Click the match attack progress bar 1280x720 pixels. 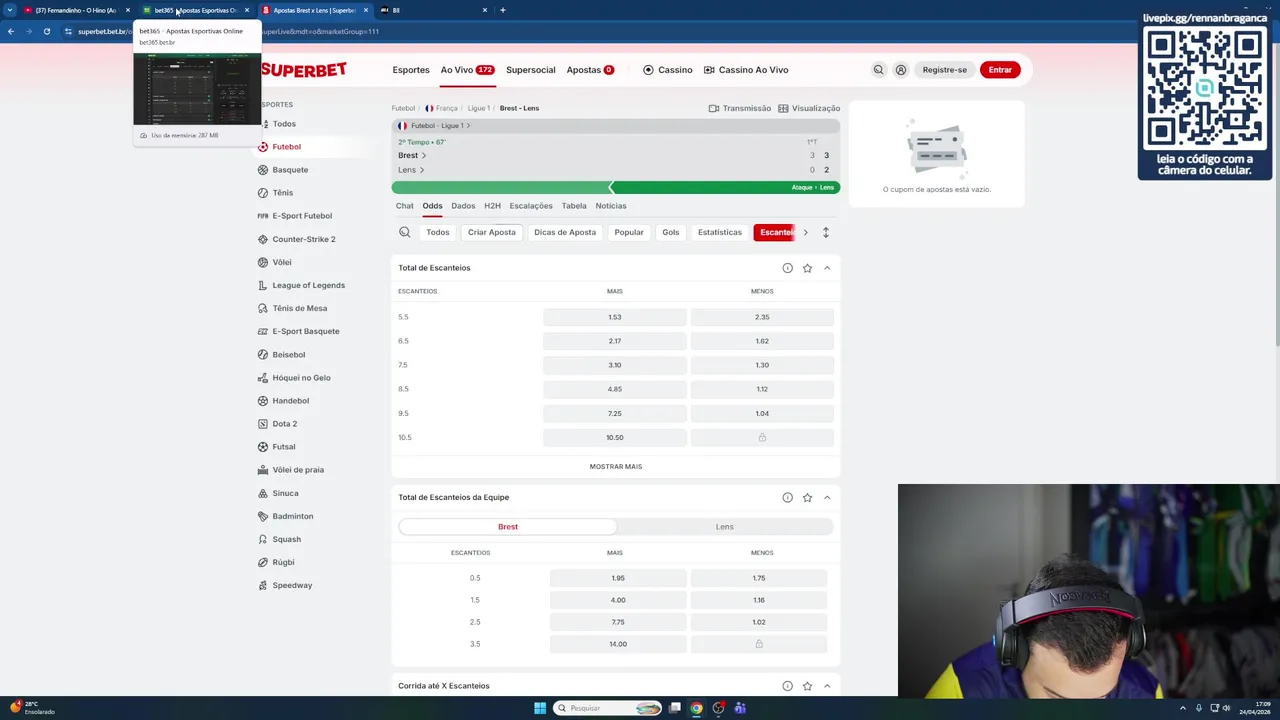point(616,188)
